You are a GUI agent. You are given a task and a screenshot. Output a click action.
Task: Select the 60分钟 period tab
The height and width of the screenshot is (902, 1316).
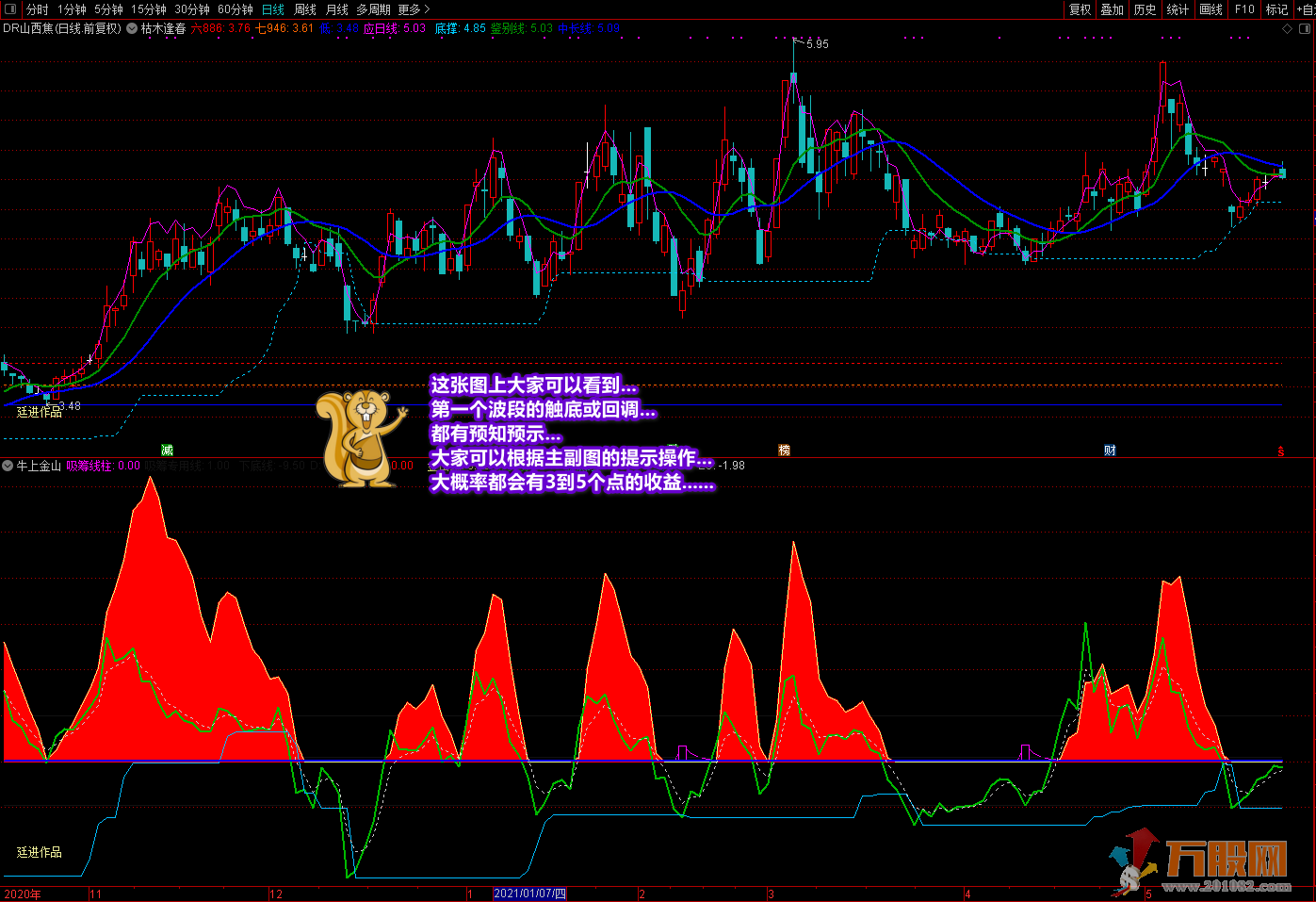235,9
